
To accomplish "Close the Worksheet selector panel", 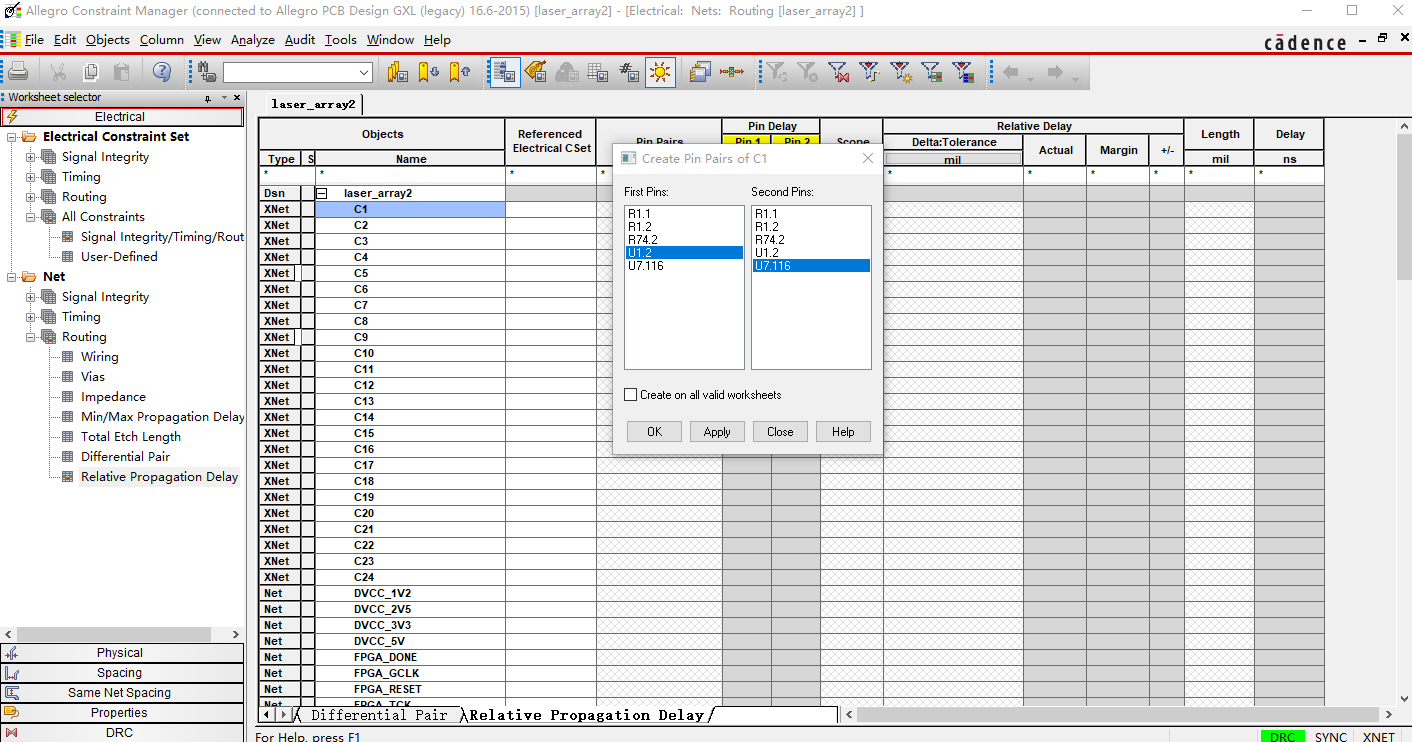I will (237, 98).
